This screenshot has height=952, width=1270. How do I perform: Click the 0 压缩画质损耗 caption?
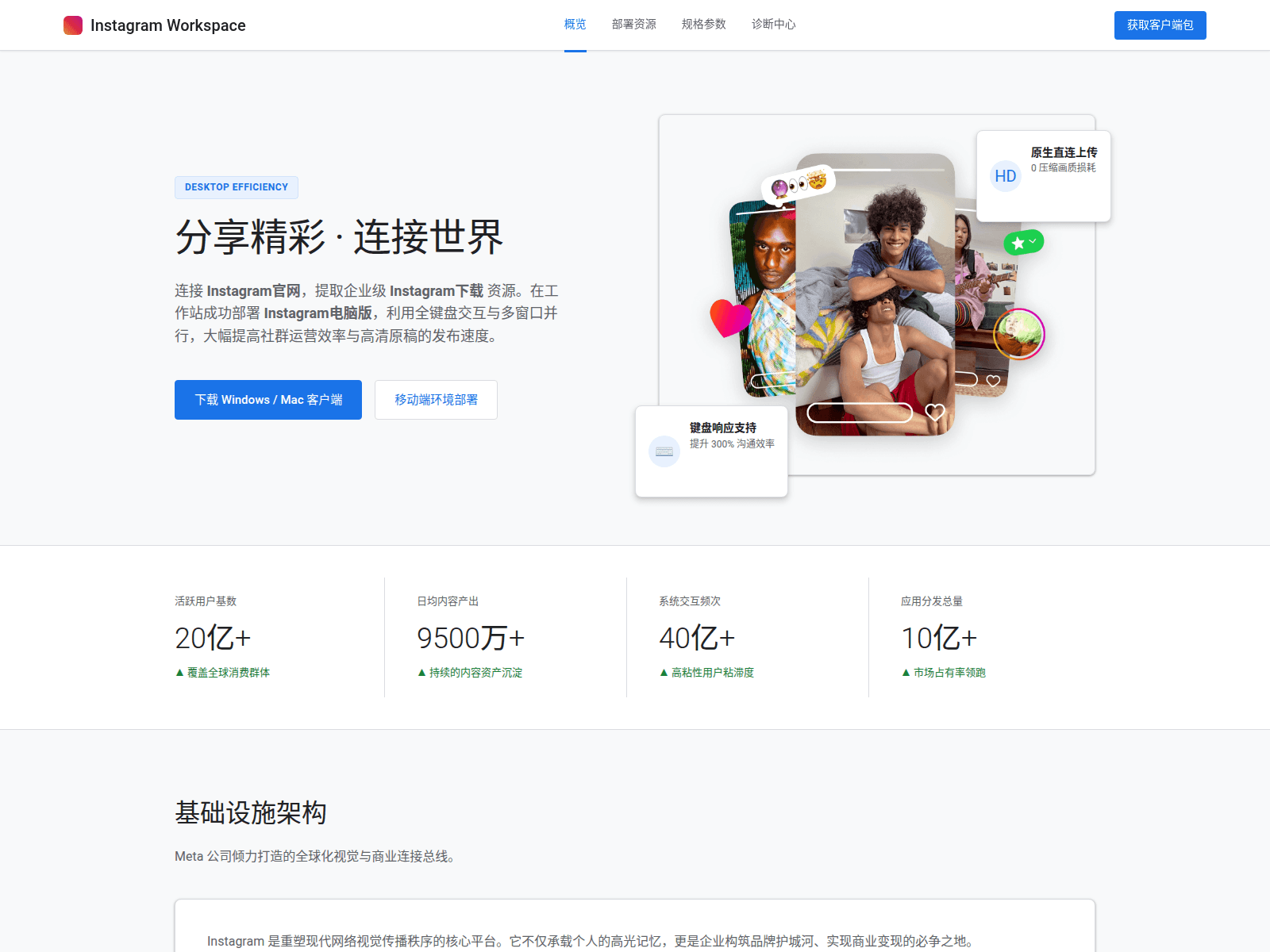click(x=1064, y=168)
